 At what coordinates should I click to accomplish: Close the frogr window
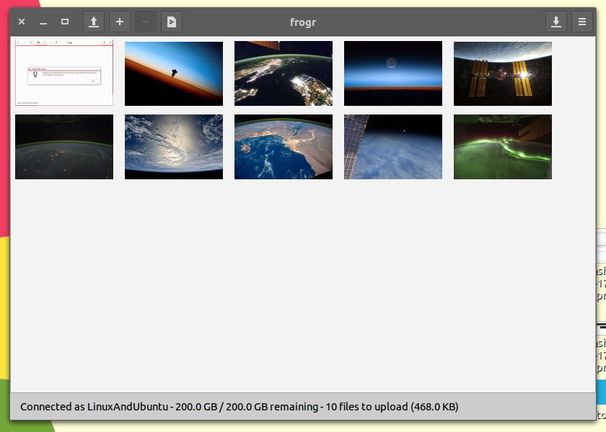click(x=22, y=22)
